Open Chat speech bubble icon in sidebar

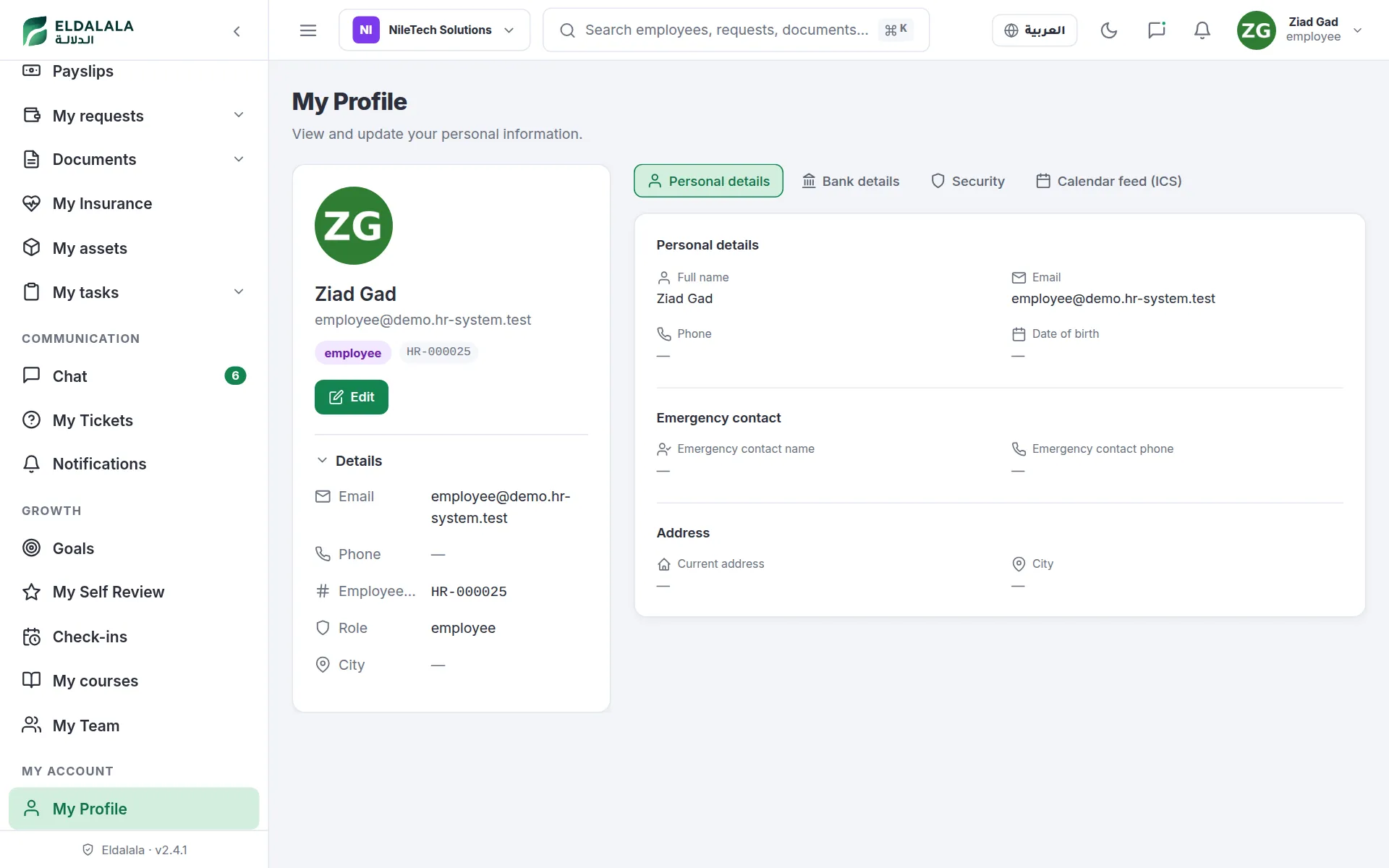pos(31,375)
